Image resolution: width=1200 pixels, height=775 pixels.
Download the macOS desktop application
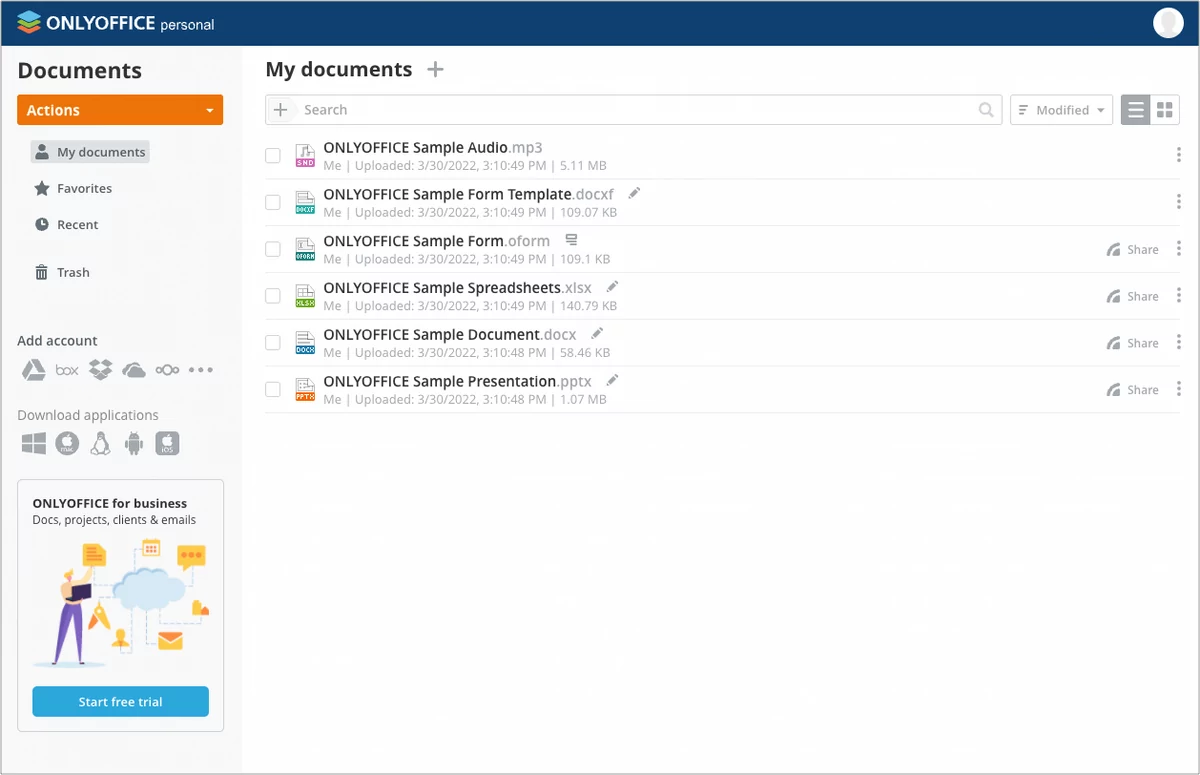coord(67,443)
